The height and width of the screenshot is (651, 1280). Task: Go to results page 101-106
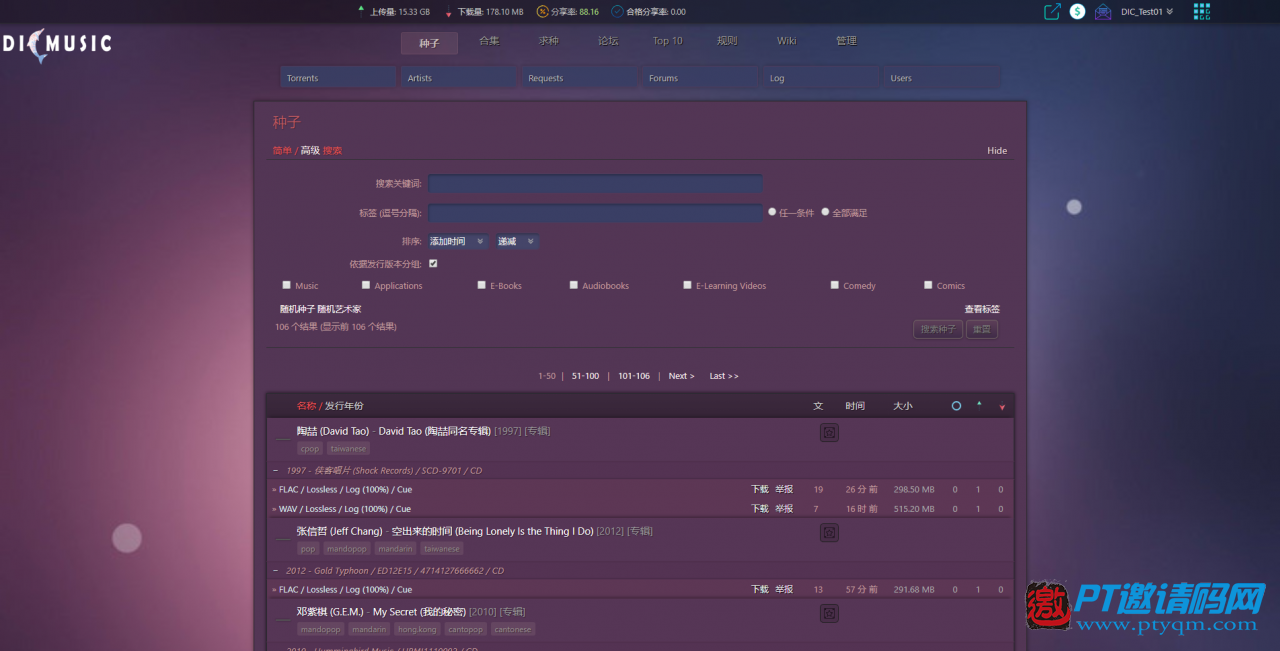pyautogui.click(x=634, y=376)
